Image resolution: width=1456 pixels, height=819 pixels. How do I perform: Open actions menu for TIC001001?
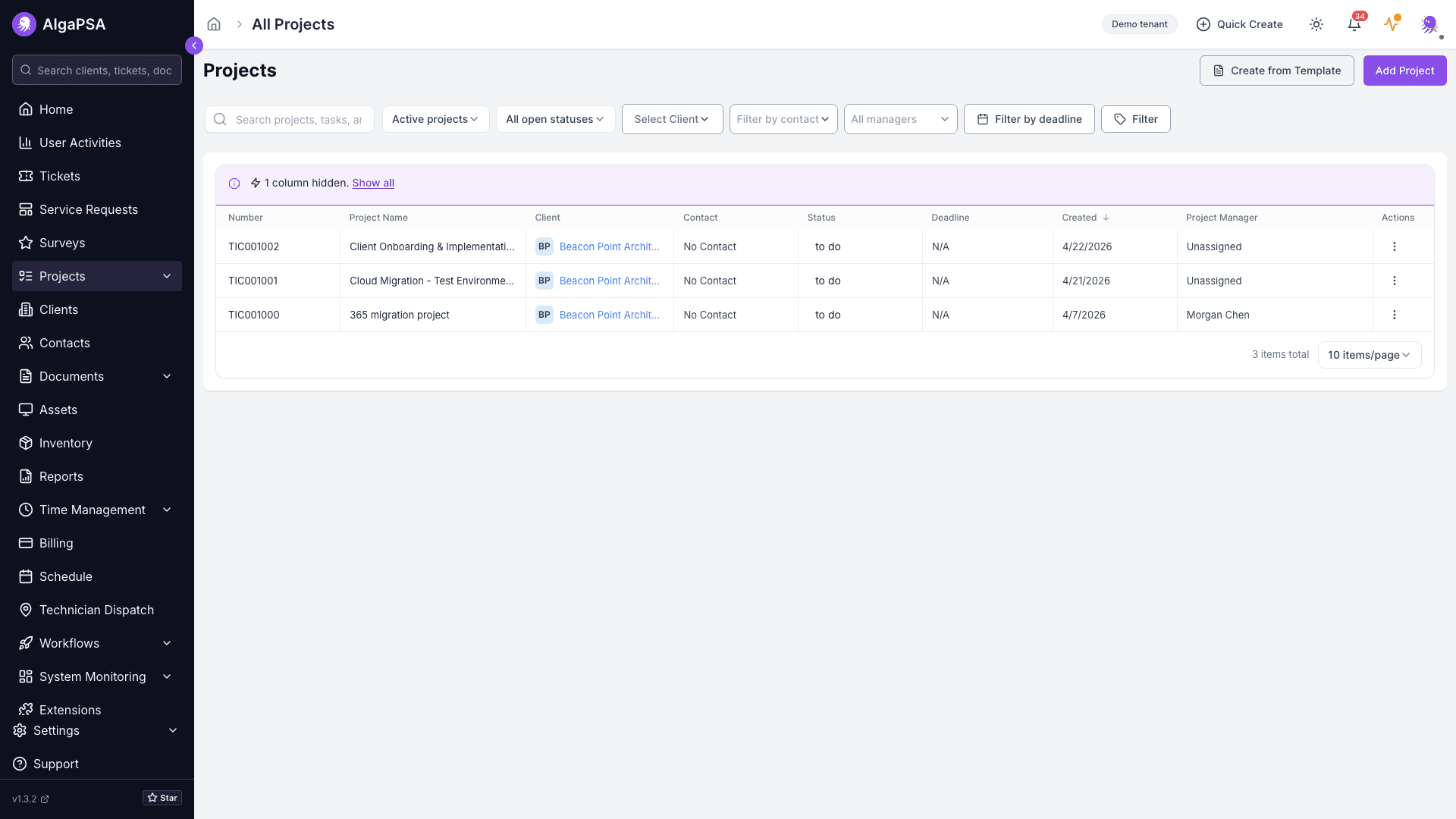pos(1394,281)
